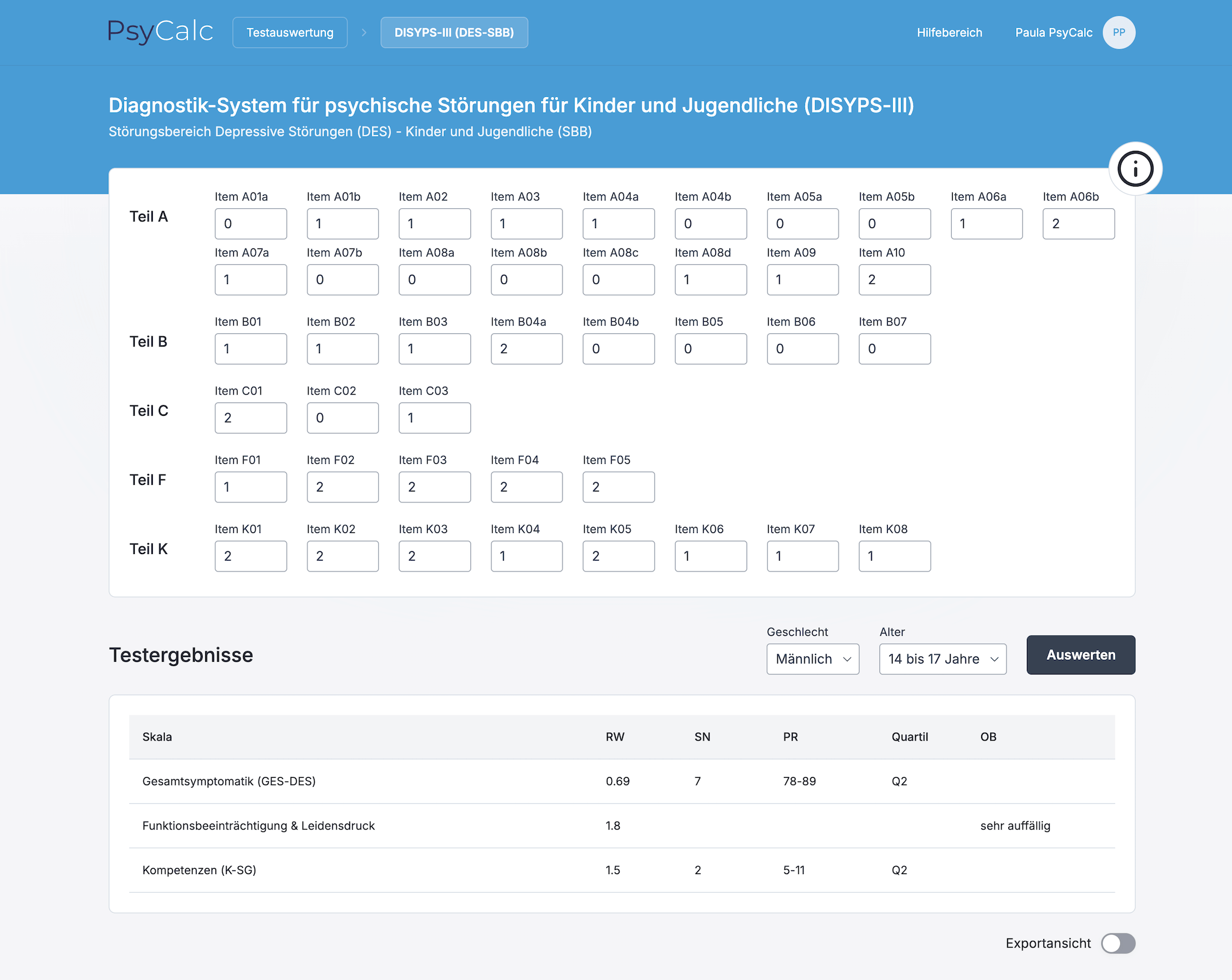
Task: Click Paula PsyCalc user name
Action: point(1053,32)
